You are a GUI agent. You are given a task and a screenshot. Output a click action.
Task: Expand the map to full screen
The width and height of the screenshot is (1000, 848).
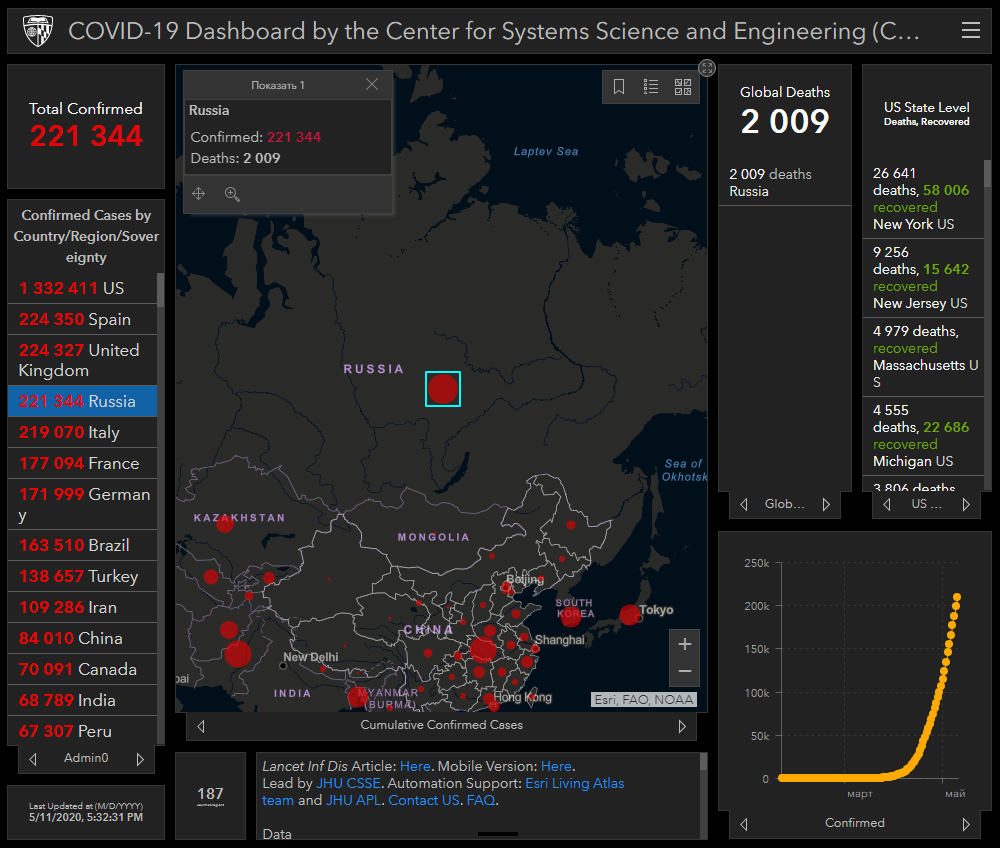707,68
